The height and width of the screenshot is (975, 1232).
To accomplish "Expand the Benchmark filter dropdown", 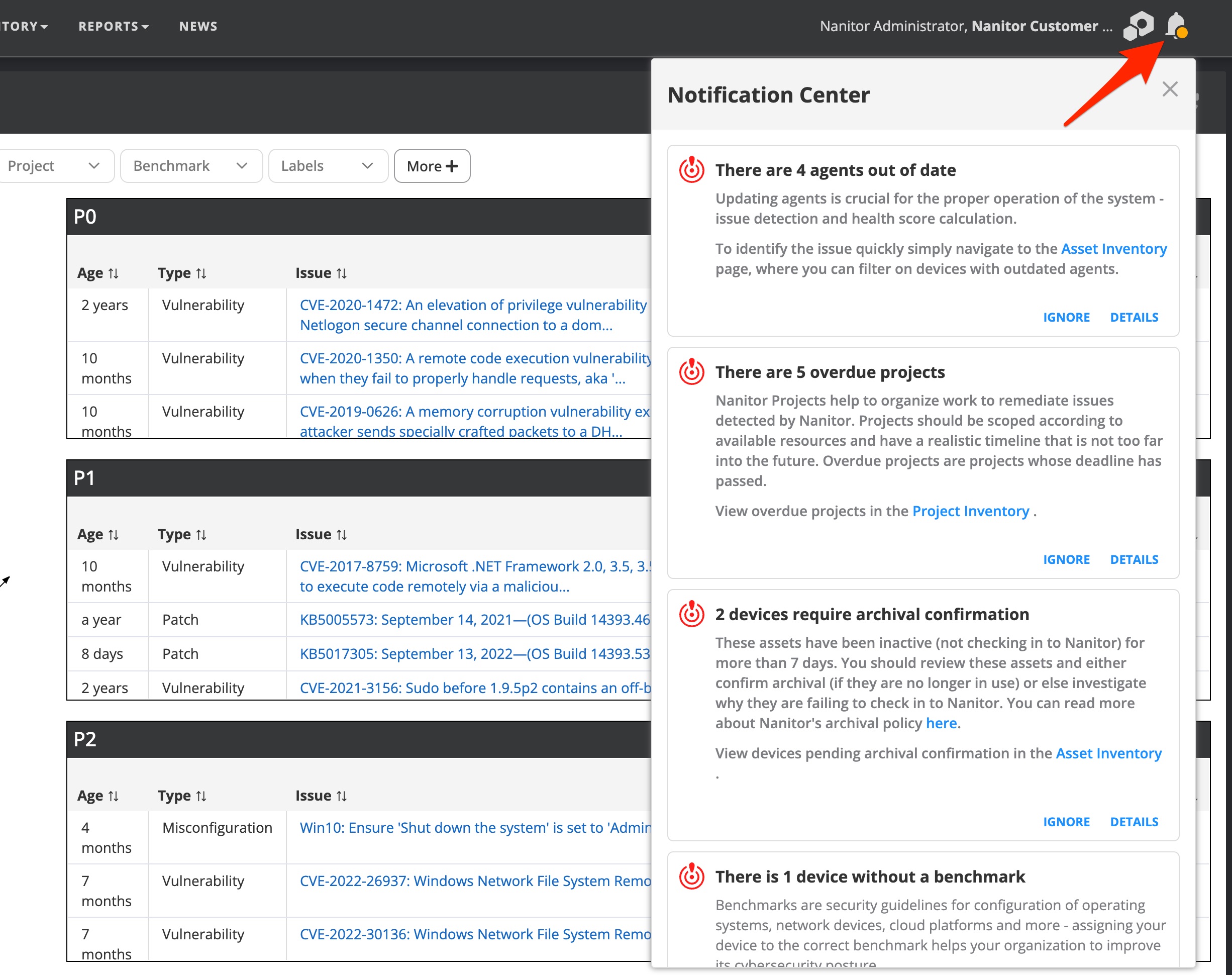I will (x=191, y=166).
